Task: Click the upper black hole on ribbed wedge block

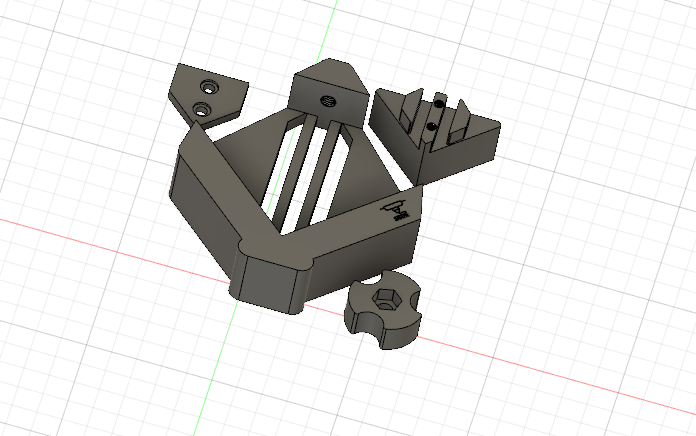Action: [x=440, y=104]
